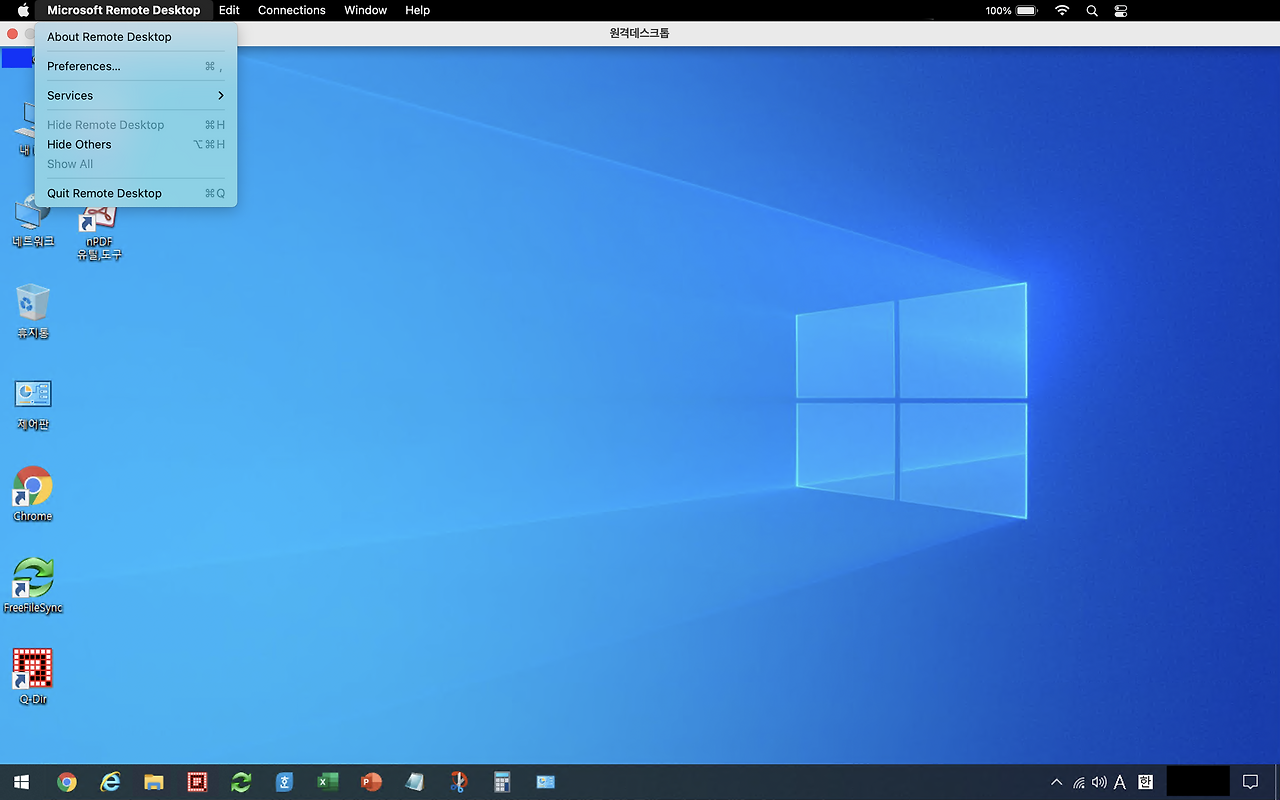
Task: Open Windows network status in system tray
Action: [x=1079, y=782]
